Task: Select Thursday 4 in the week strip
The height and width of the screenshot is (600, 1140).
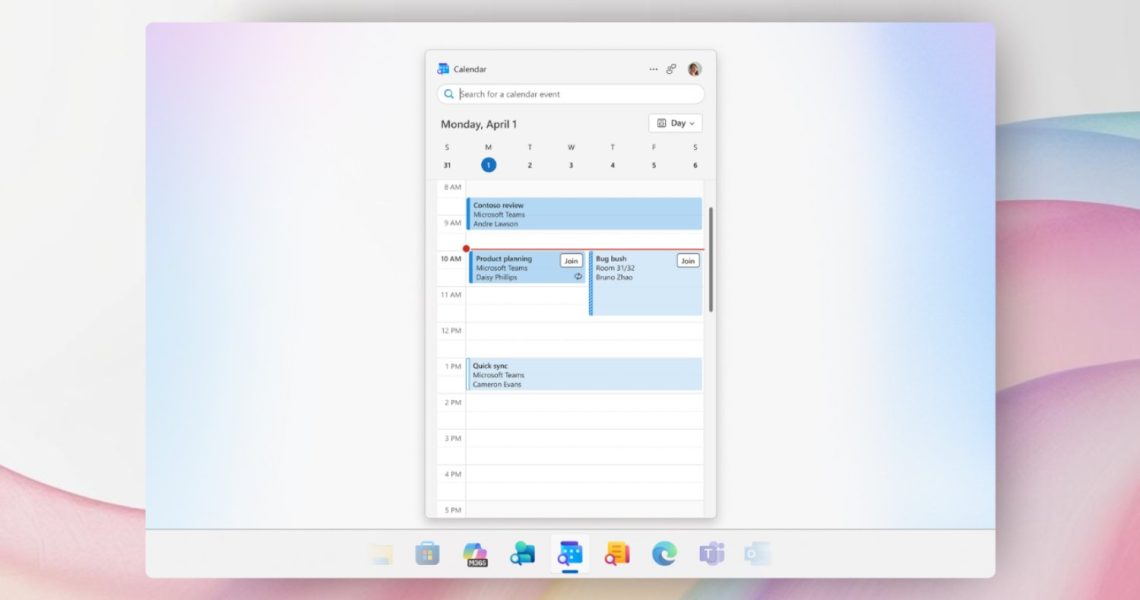Action: 612,165
